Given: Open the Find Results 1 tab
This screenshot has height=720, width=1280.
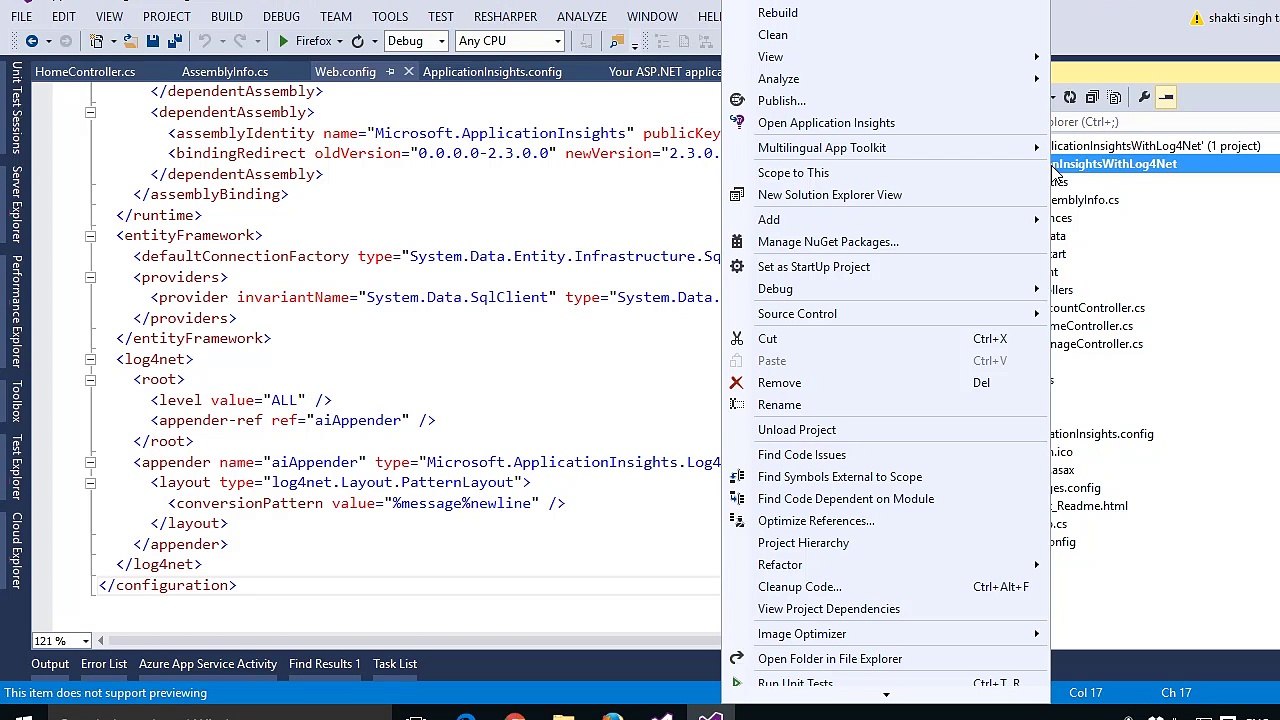Looking at the screenshot, I should point(324,664).
